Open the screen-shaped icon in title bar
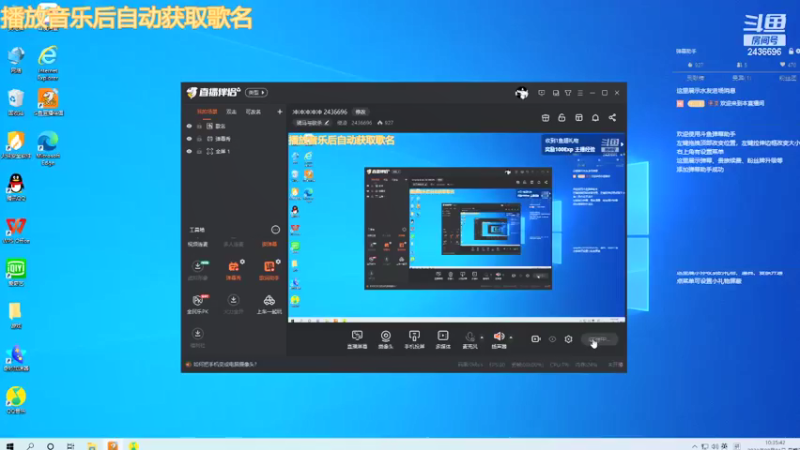Image resolution: width=800 pixels, height=450 pixels. [541, 93]
